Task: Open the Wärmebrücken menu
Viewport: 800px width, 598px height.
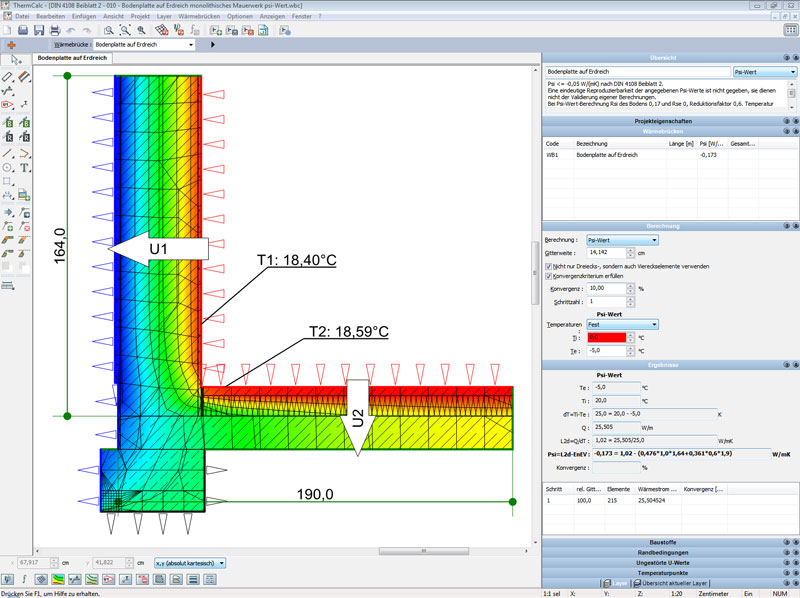Action: point(199,16)
